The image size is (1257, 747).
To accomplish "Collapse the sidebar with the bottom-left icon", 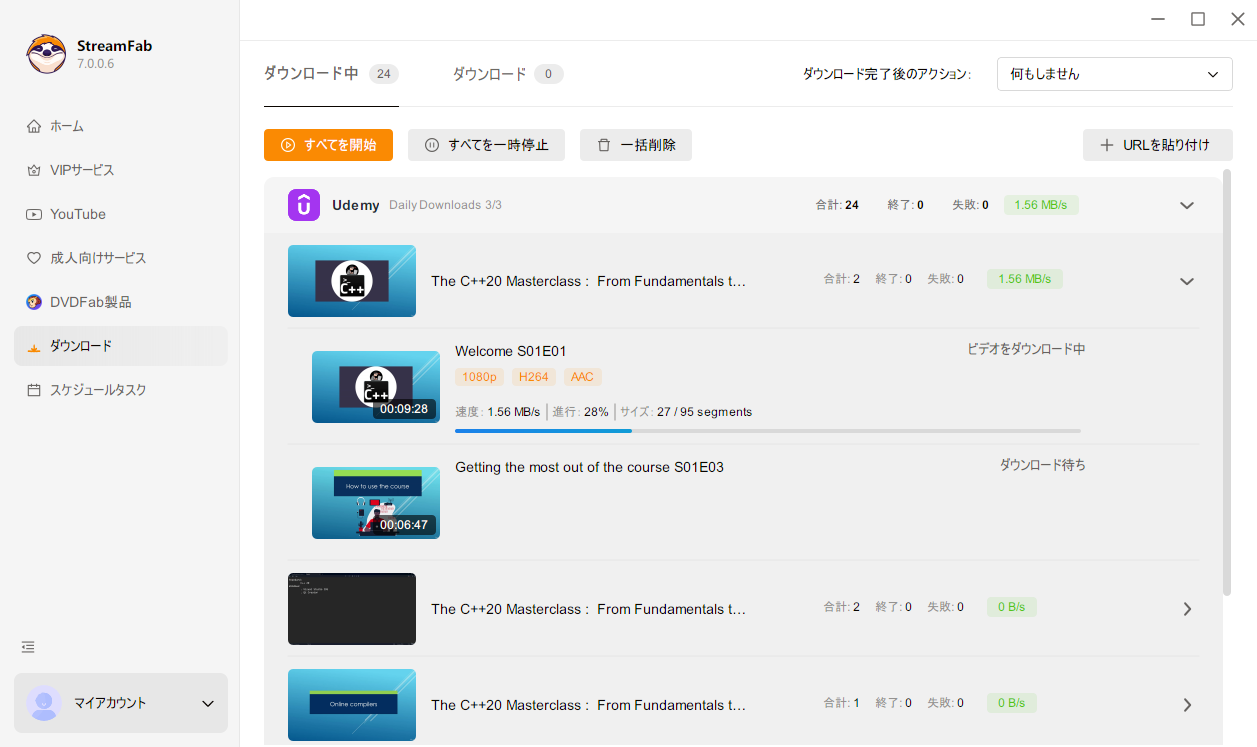I will click(27, 647).
